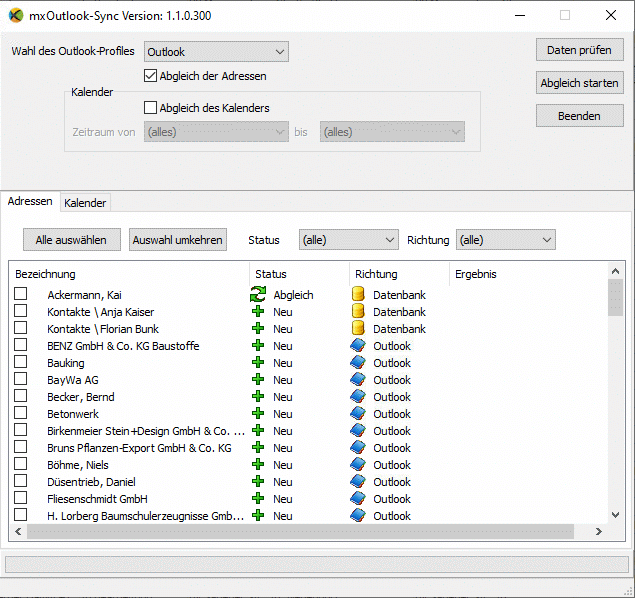Image resolution: width=635 pixels, height=598 pixels.
Task: Click Outlook book icon in H. Lorberg row
Action: point(358,515)
